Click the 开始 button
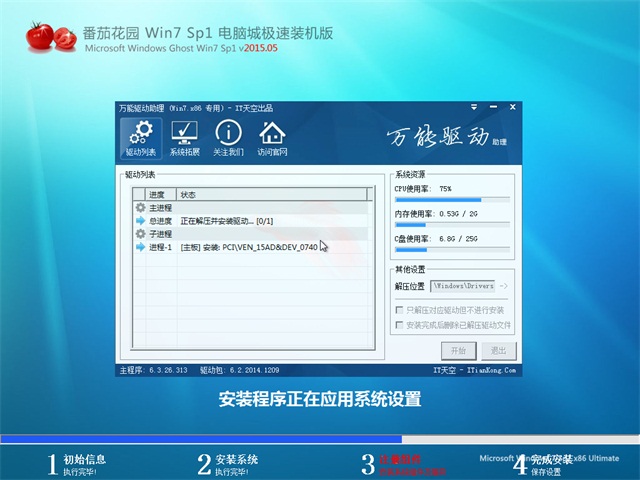Screen dimensions: 640x480 458,351
